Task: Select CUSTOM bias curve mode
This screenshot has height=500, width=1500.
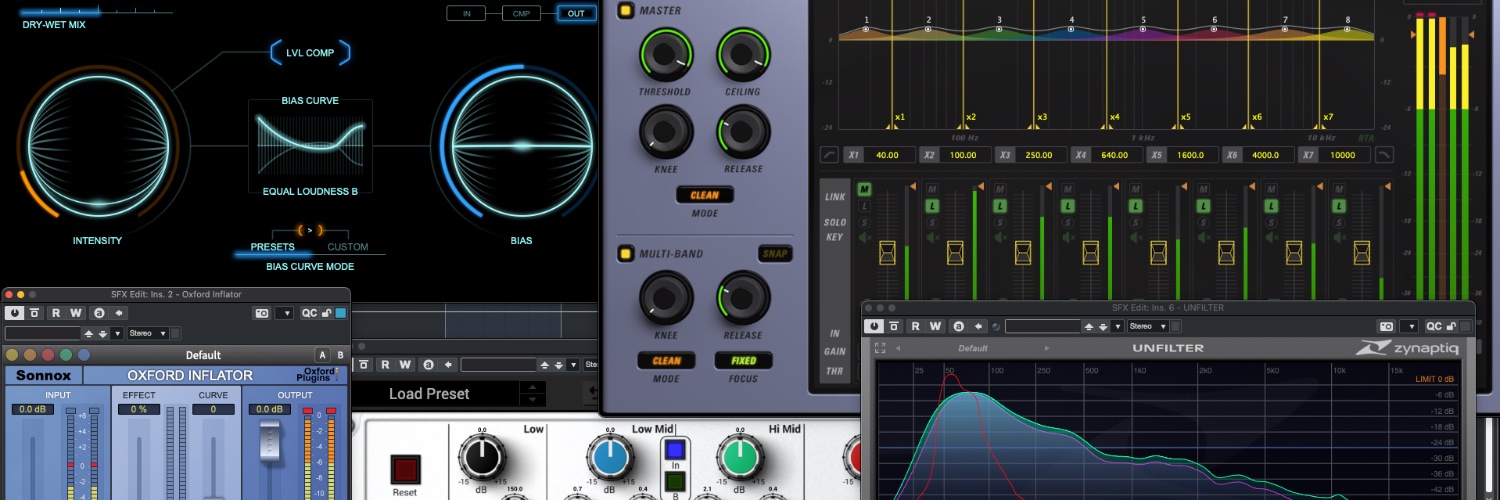Action: 348,247
